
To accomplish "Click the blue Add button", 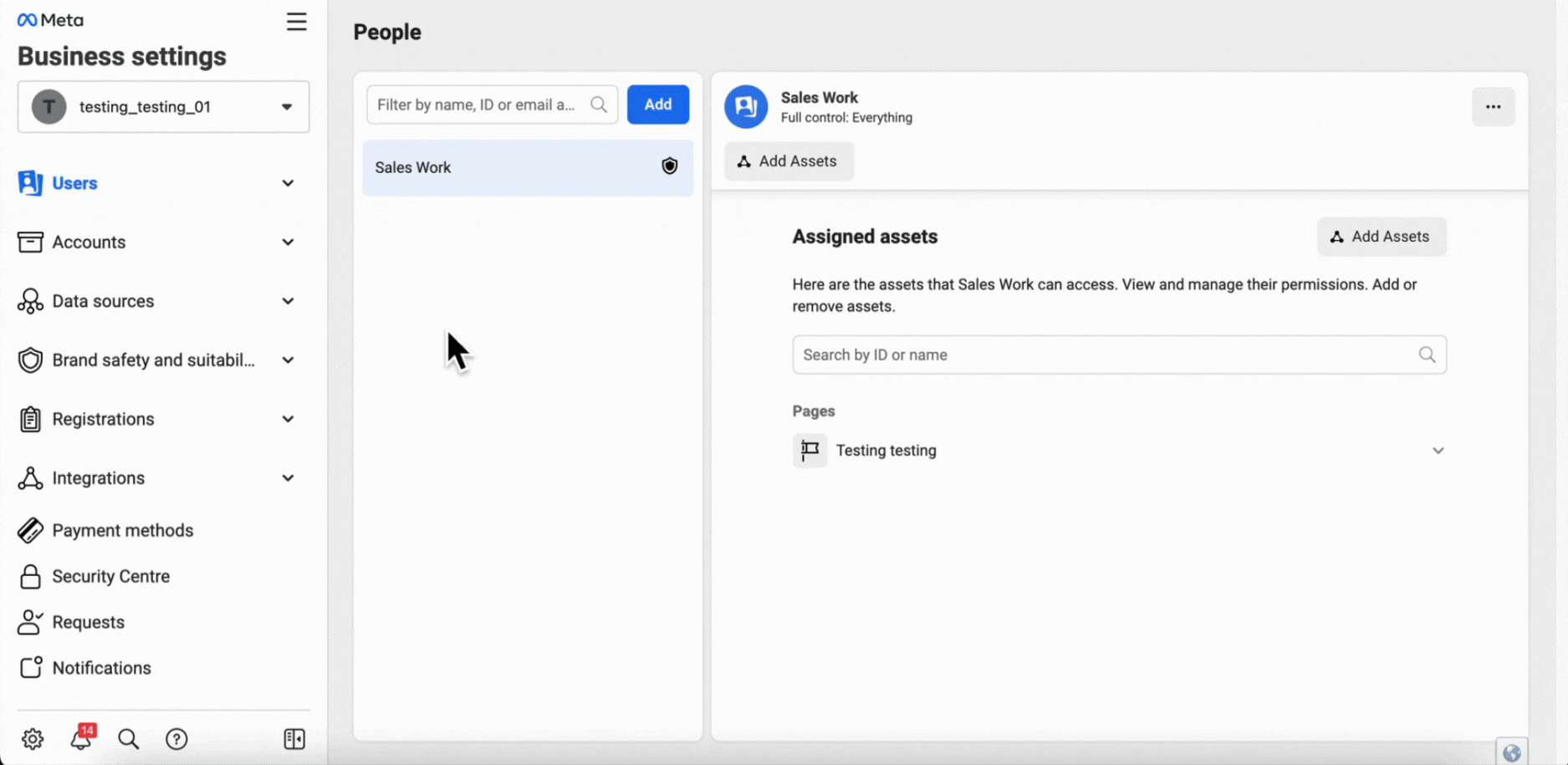I will 658,105.
